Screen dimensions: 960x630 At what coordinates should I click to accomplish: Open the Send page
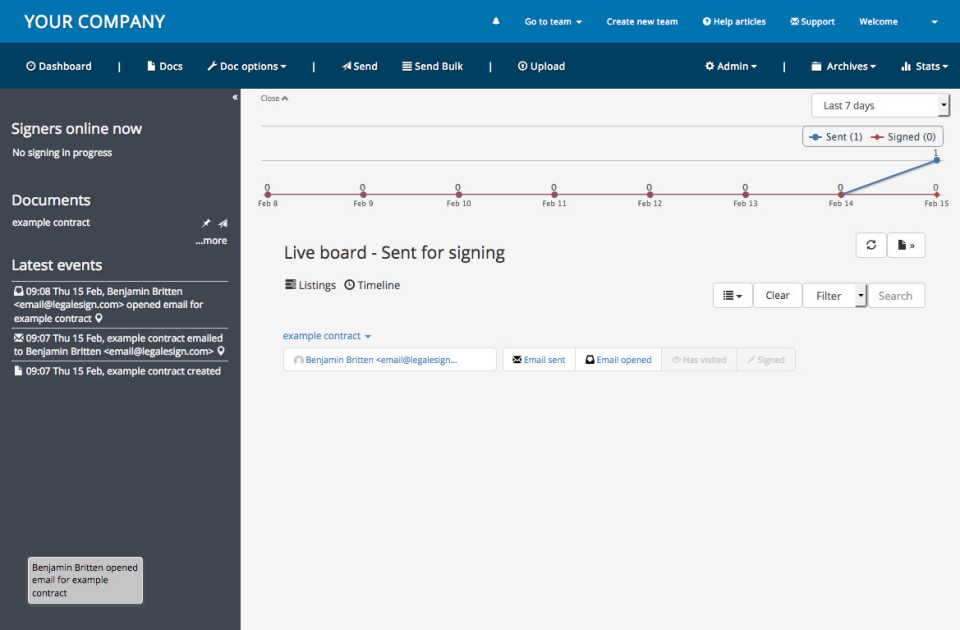pos(359,66)
